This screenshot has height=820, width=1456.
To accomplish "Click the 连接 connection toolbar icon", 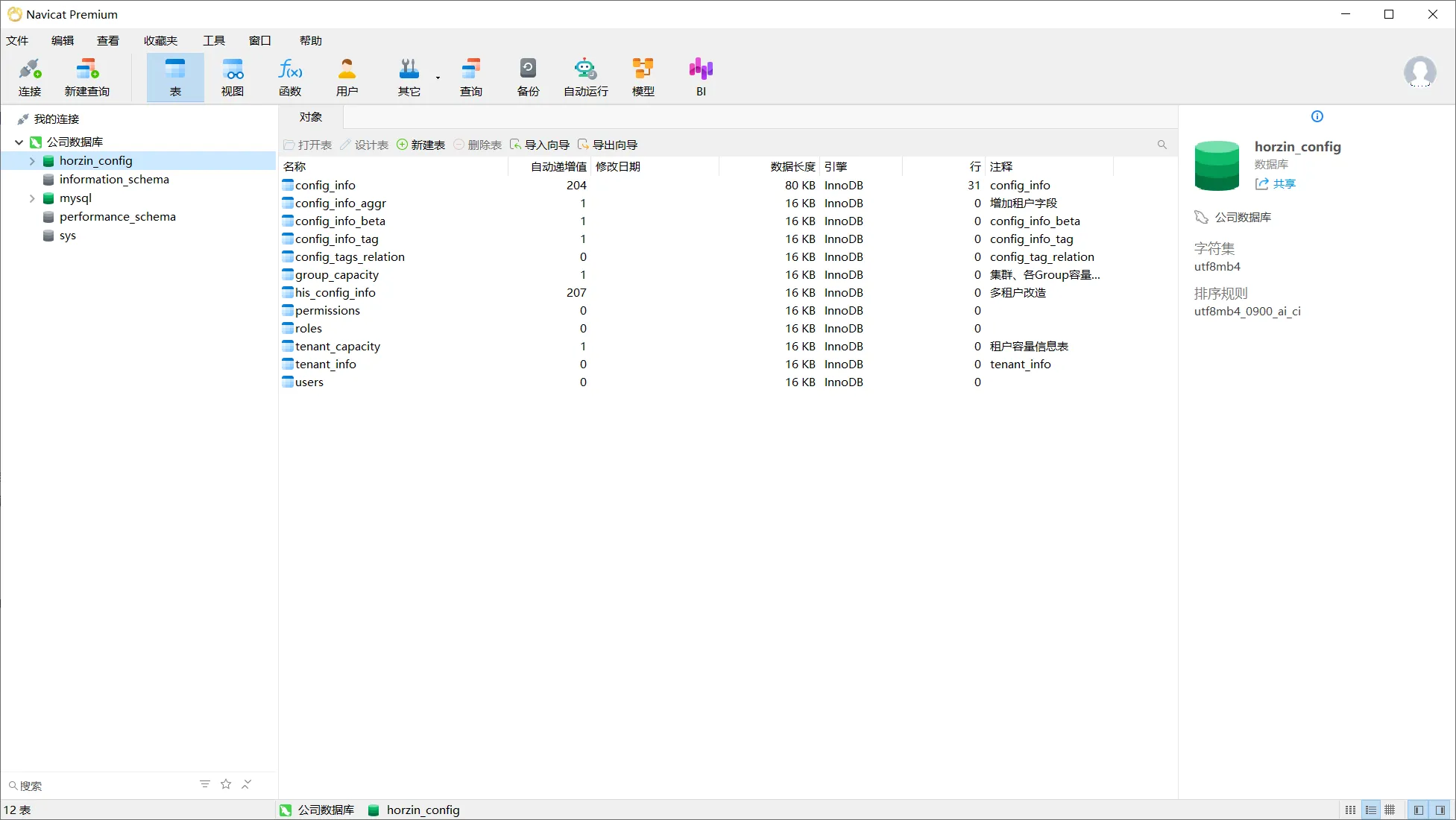I will (x=30, y=78).
